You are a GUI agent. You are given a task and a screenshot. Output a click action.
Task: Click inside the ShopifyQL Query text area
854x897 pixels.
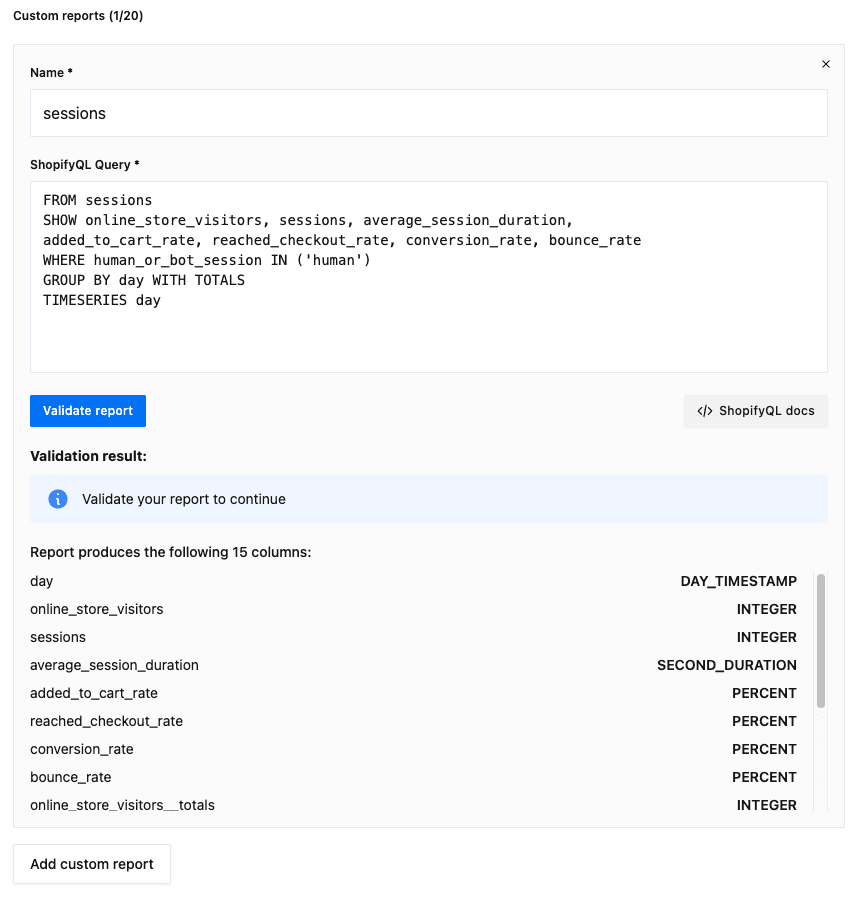428,277
